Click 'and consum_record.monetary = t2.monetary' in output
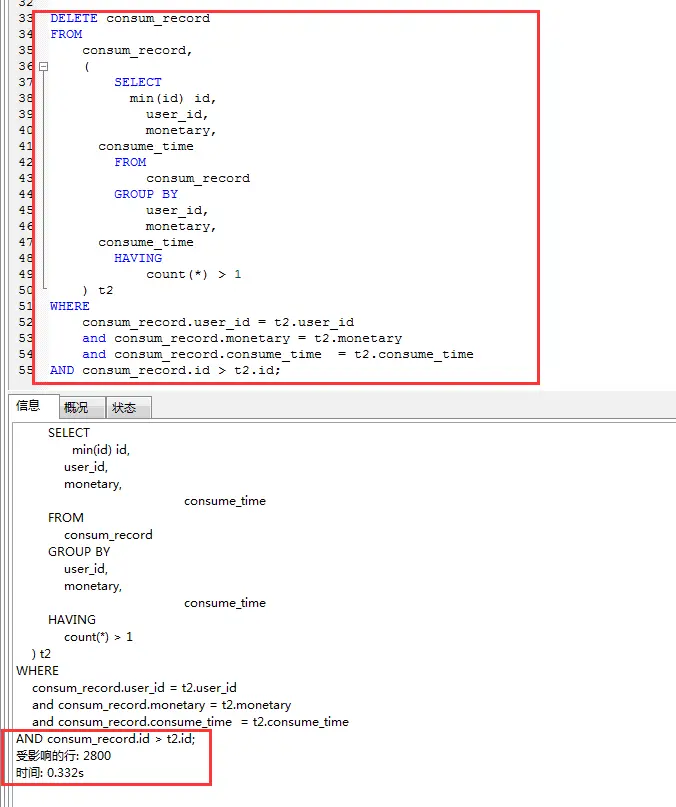The width and height of the screenshot is (676, 807). pos(162,705)
